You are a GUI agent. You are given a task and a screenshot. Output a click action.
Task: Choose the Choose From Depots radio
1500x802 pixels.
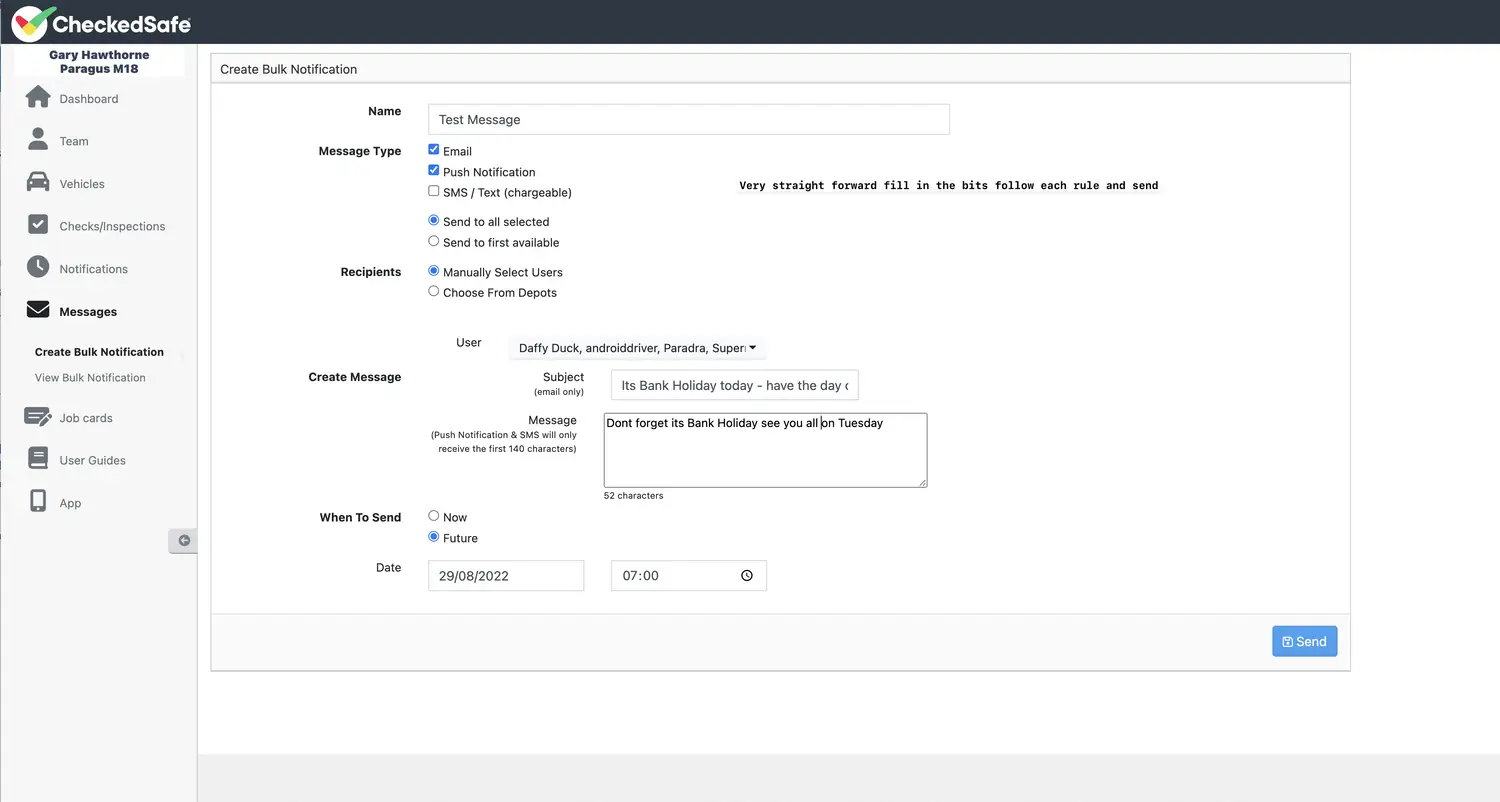pyautogui.click(x=434, y=292)
